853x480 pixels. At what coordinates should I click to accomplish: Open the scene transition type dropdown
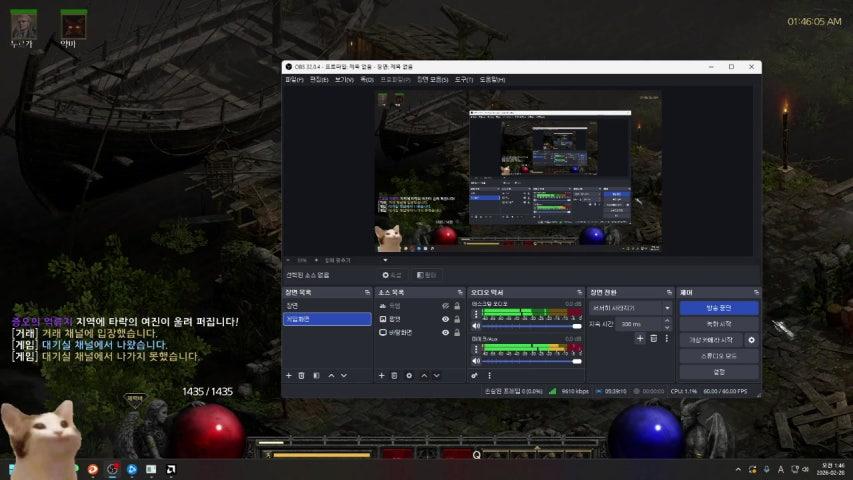(x=630, y=308)
